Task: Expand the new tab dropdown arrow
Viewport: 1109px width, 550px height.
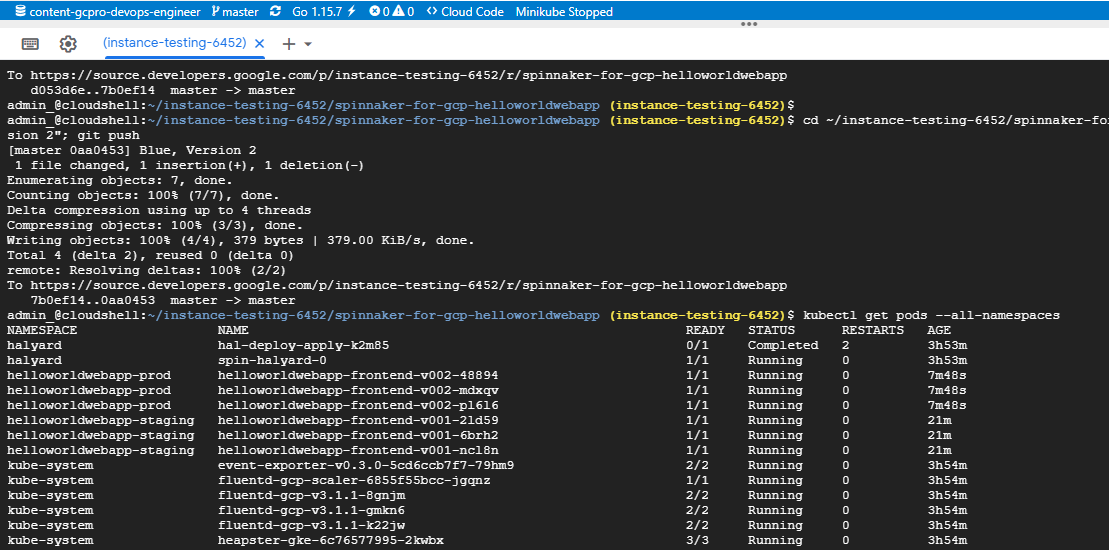Action: point(308,44)
